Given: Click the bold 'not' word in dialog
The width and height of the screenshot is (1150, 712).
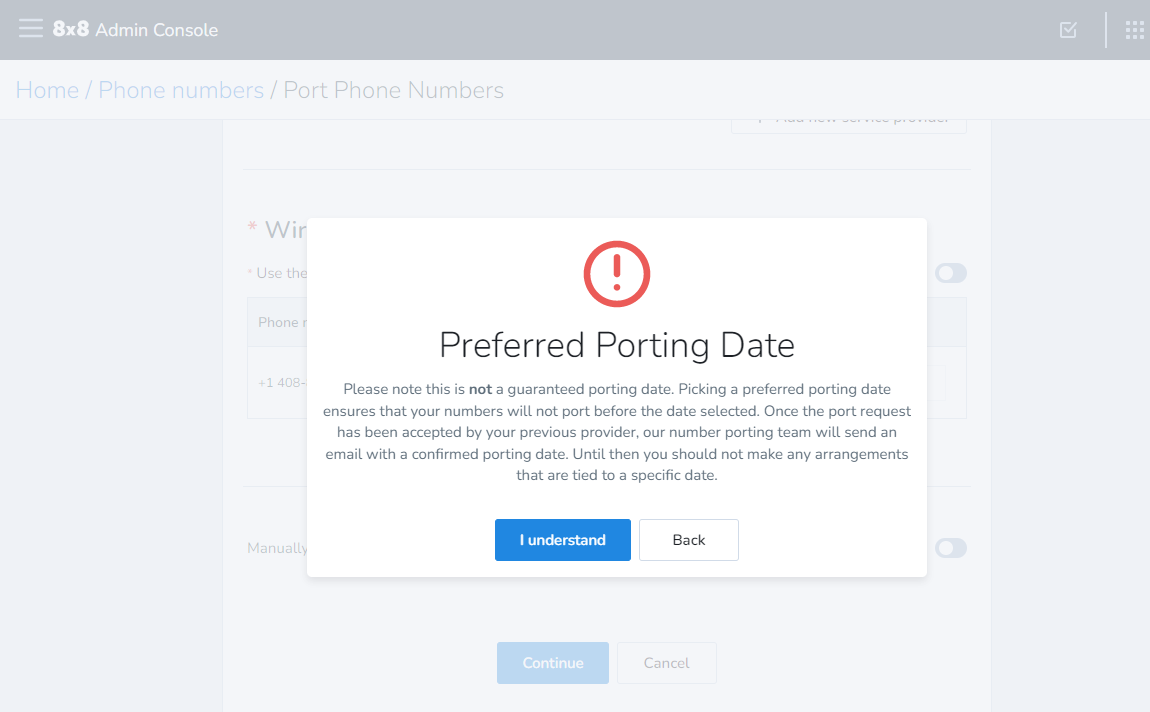Looking at the screenshot, I should click(480, 389).
